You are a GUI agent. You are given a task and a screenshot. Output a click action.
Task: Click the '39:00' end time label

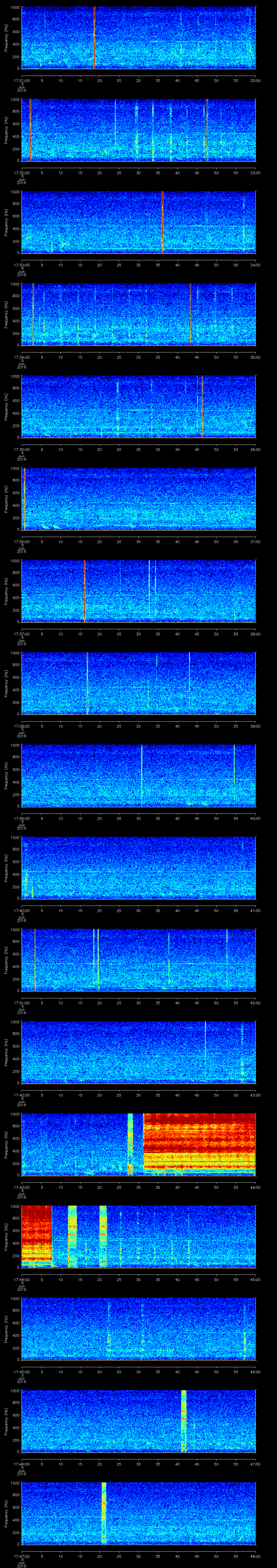coord(255,726)
